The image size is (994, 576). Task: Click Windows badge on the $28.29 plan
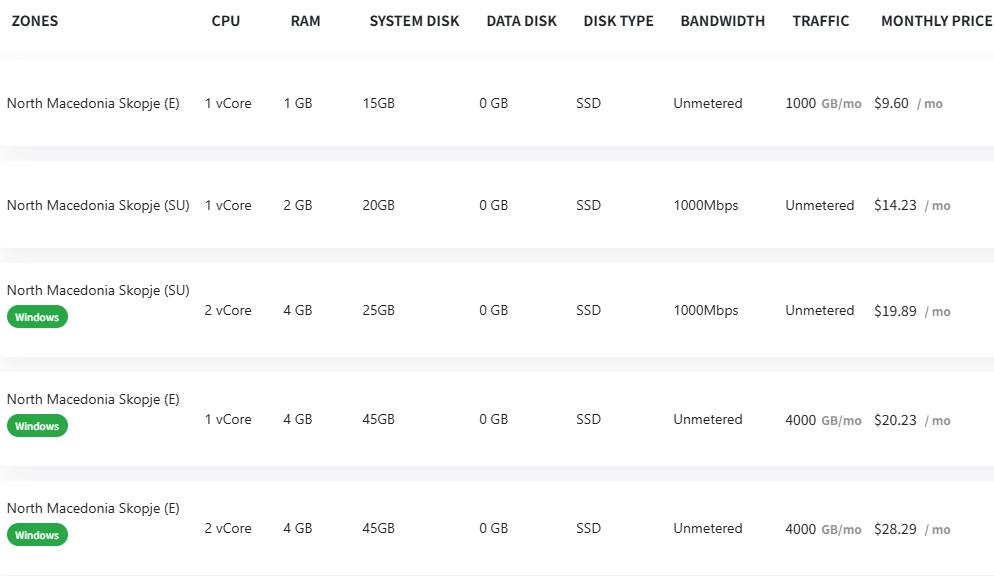[37, 535]
